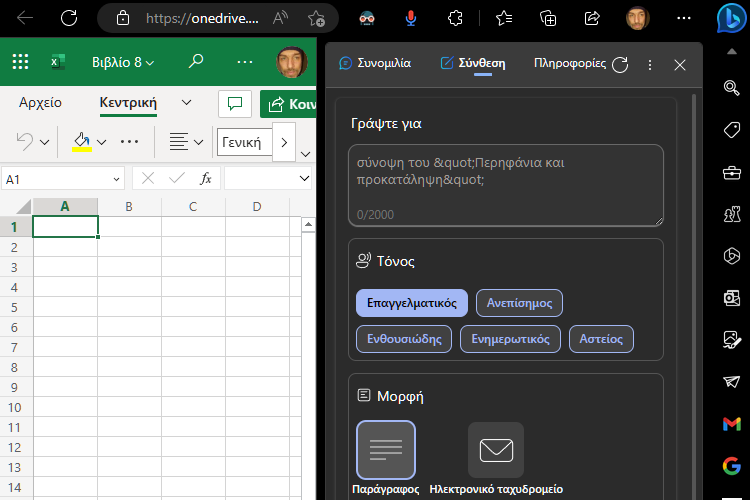750x500 pixels.
Task: Click the lock site info icon
Action: pos(123,18)
